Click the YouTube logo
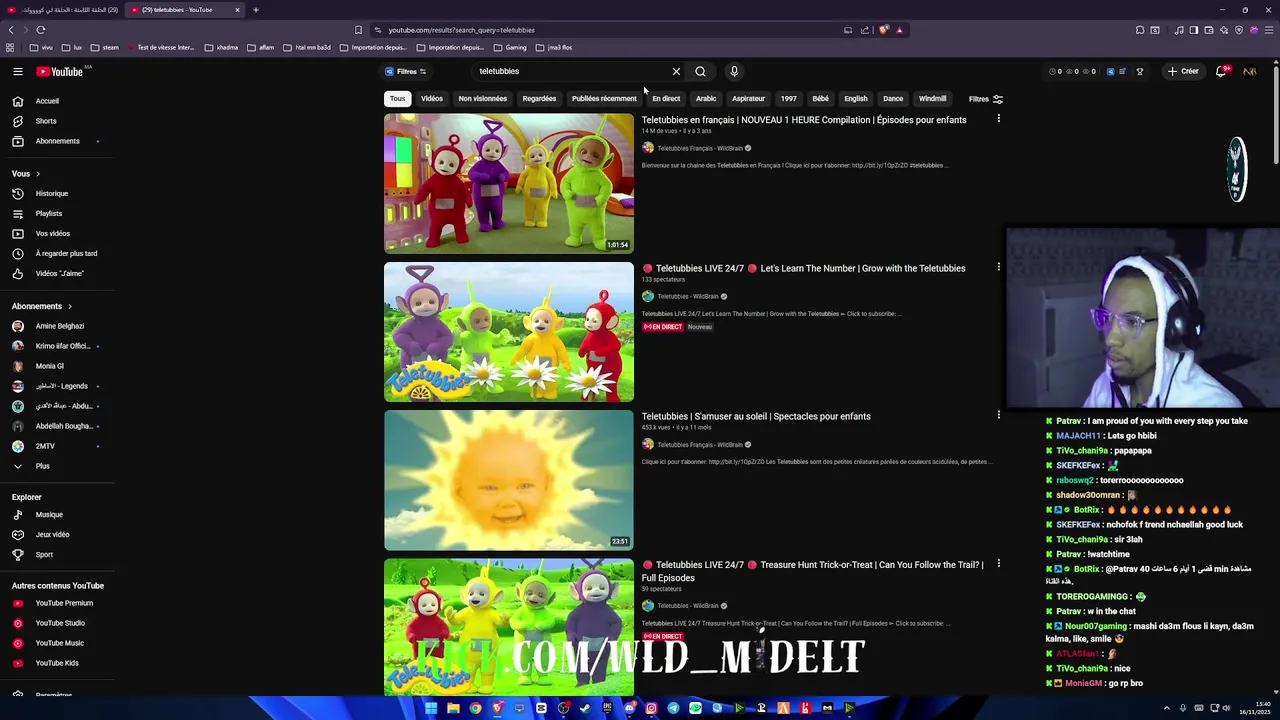Image resolution: width=1280 pixels, height=720 pixels. tap(60, 71)
